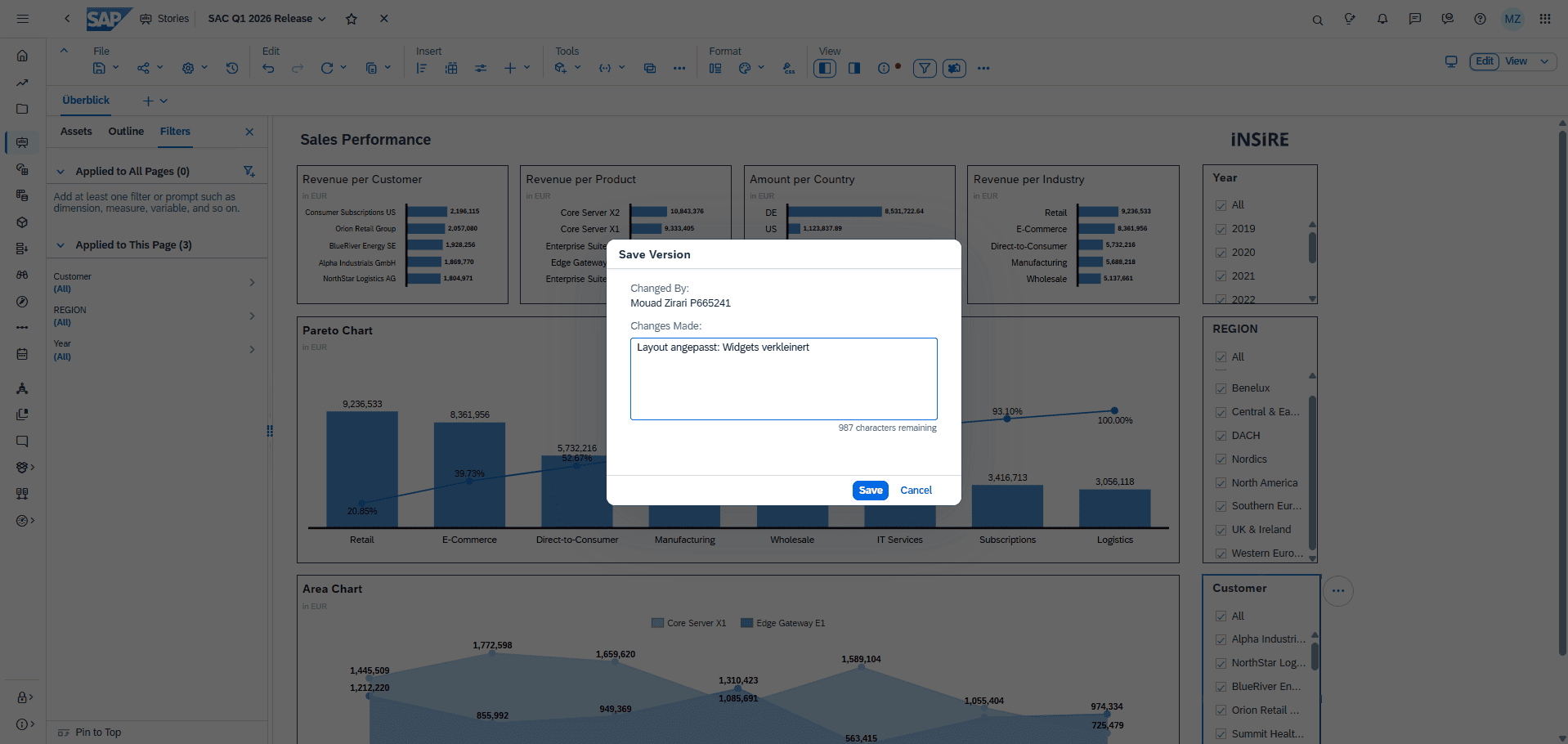Open the version history icon

pyautogui.click(x=232, y=69)
